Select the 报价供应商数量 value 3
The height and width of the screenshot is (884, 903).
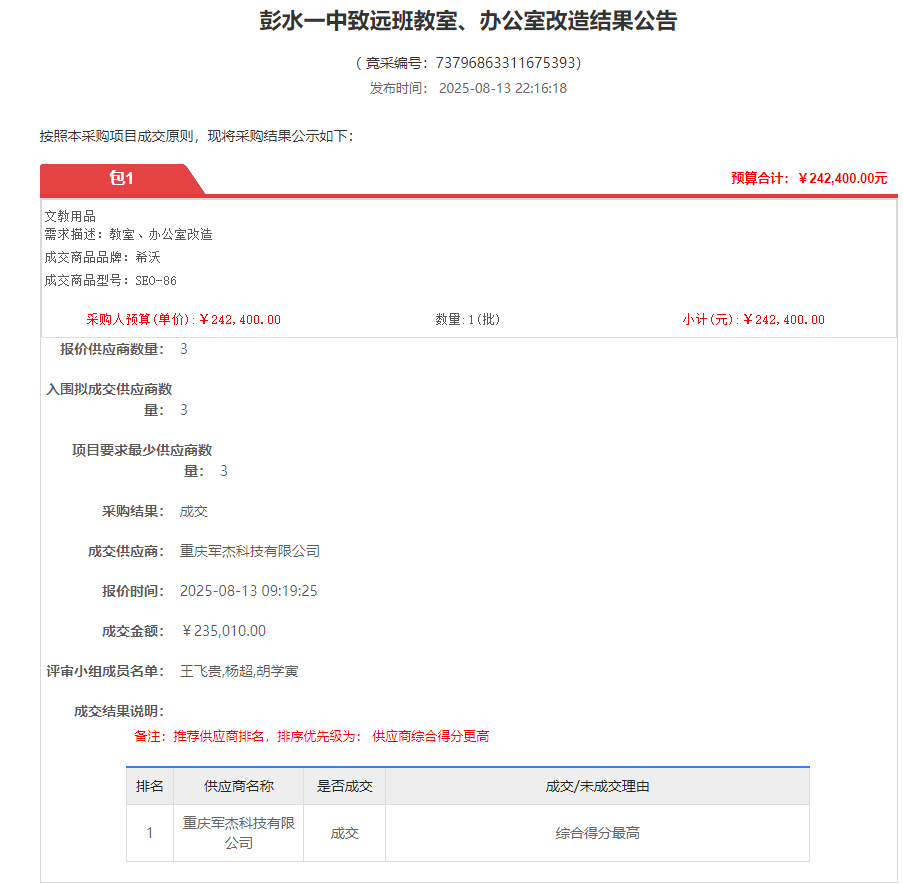pos(183,348)
